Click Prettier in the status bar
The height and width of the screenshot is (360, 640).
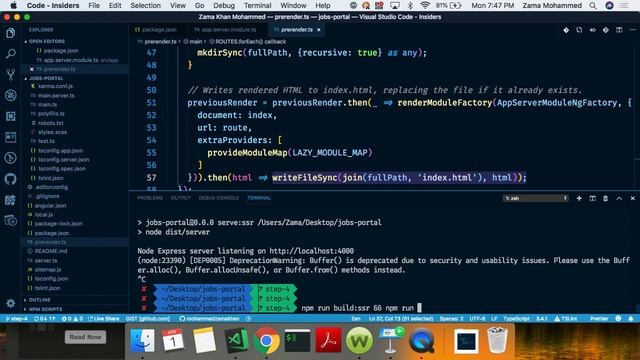(x=599, y=318)
